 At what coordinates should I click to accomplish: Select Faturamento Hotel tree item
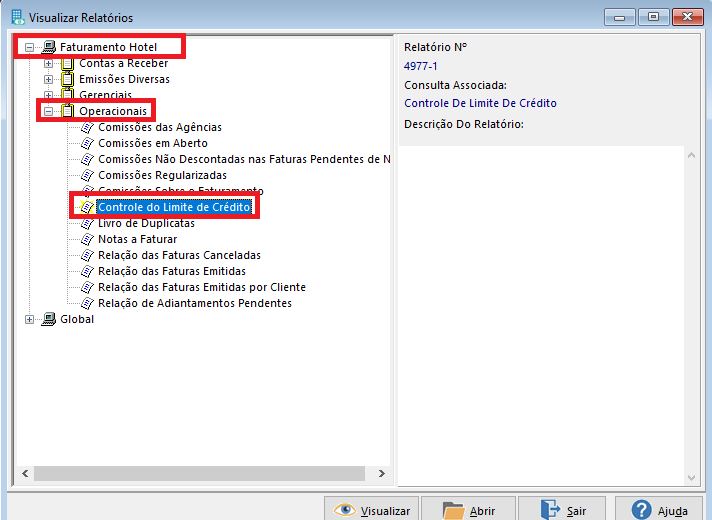pyautogui.click(x=109, y=47)
